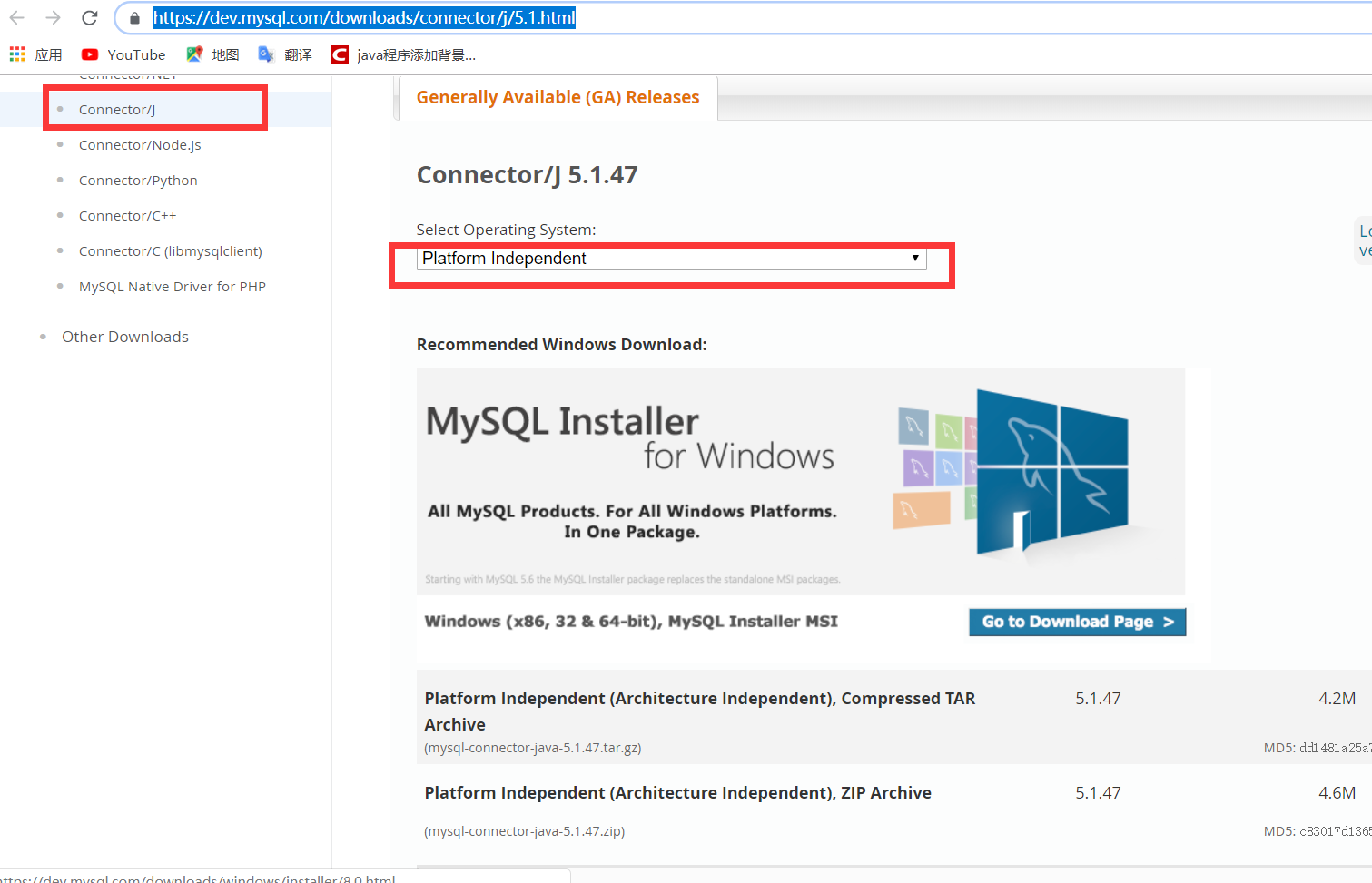The height and width of the screenshot is (883, 1372).
Task: Open the 地图 maps bookmark
Action: coord(212,54)
